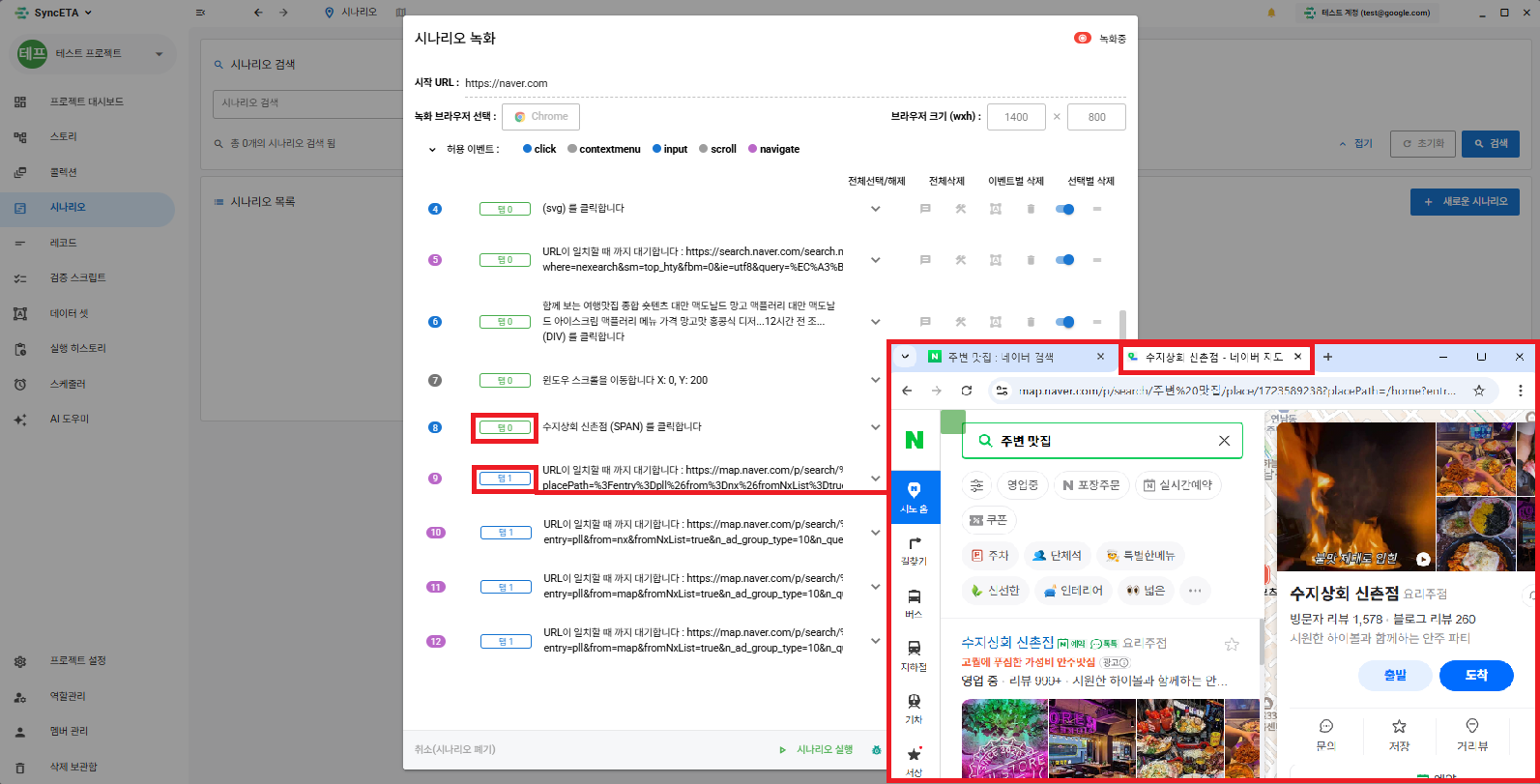Click the back arrow in the Chrome window

coord(907,391)
